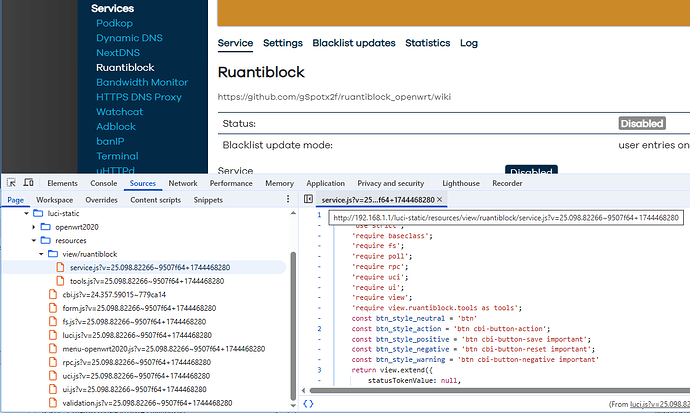The image size is (690, 413).
Task: Click the rpc.js file icon
Action: click(53, 362)
